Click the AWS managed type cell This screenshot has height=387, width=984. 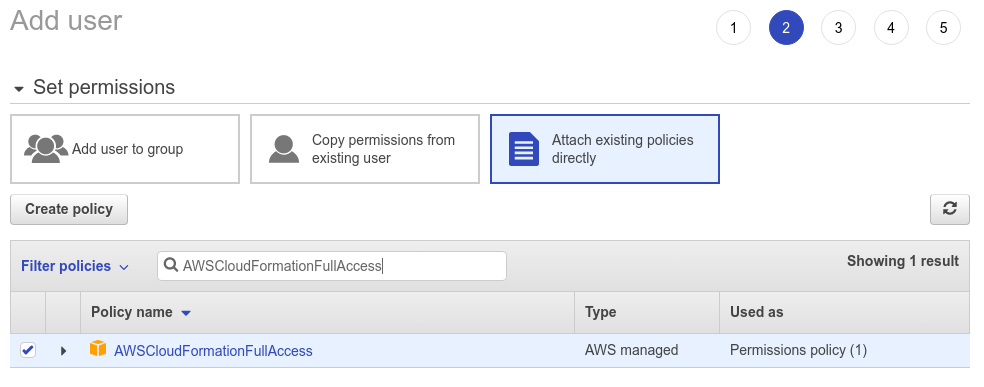(x=631, y=350)
